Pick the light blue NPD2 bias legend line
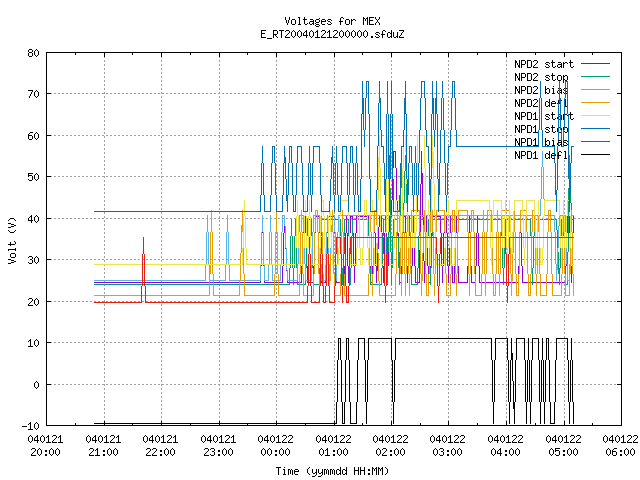The height and width of the screenshot is (480, 640). (596, 90)
